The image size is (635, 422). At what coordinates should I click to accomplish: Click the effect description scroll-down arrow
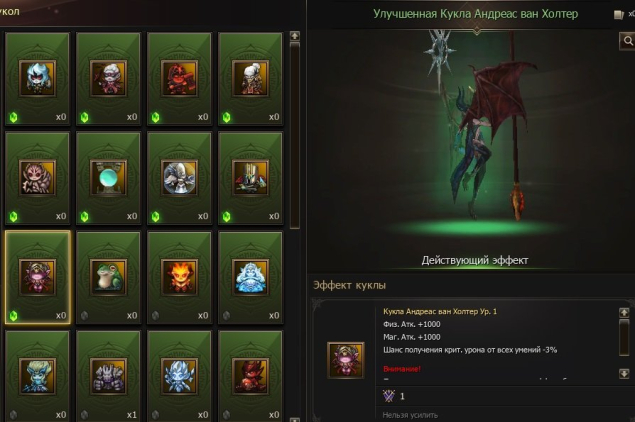click(x=624, y=373)
